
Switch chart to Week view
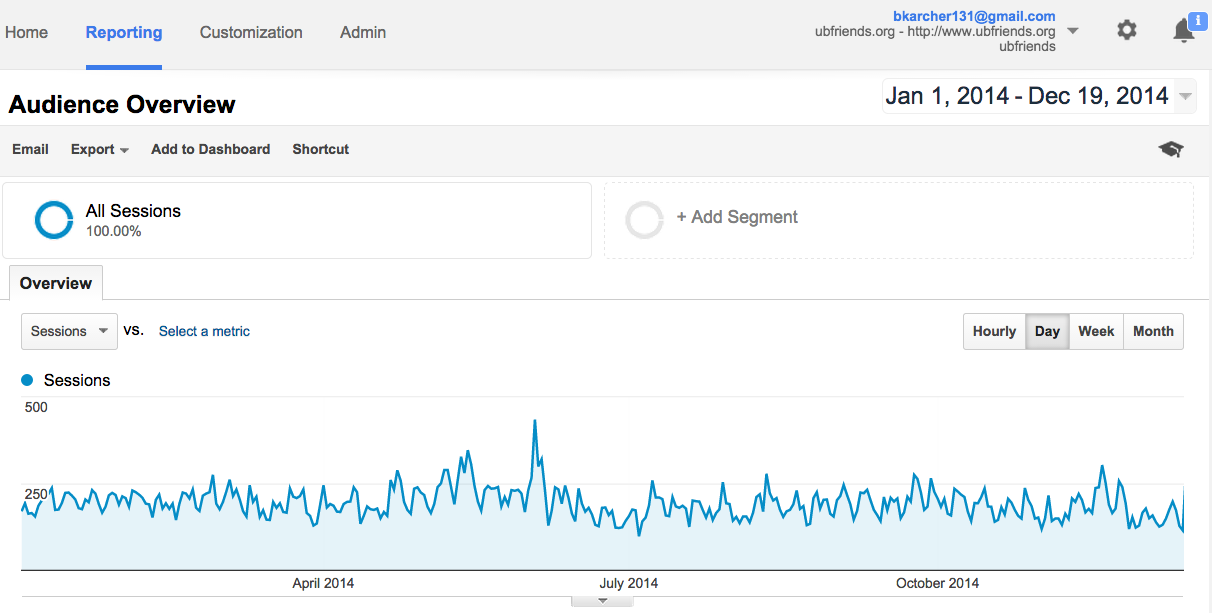(x=1096, y=332)
